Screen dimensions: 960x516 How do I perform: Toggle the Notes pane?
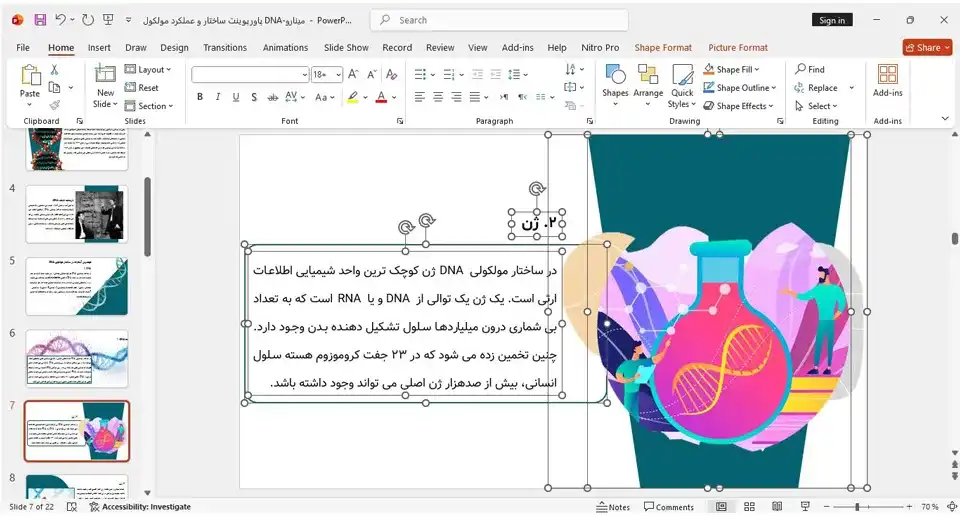[x=613, y=507]
